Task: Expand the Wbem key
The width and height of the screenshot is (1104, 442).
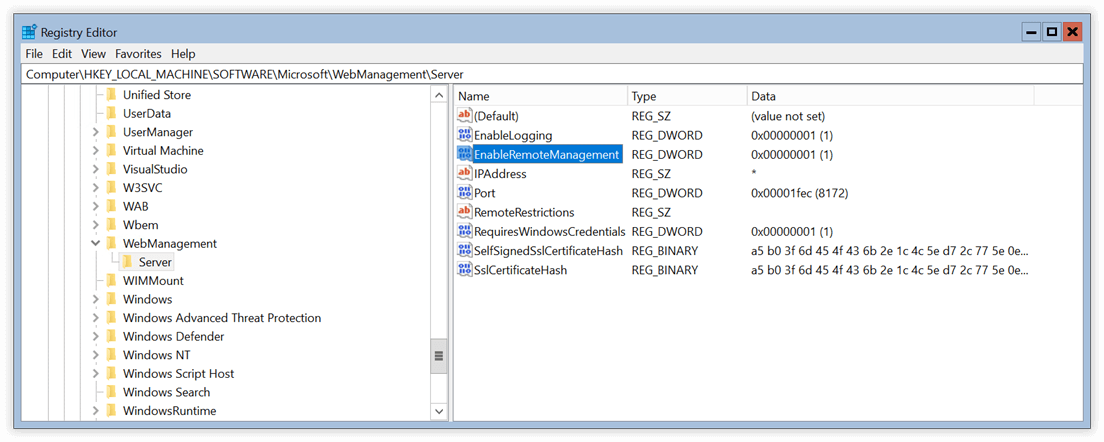Action: point(95,225)
